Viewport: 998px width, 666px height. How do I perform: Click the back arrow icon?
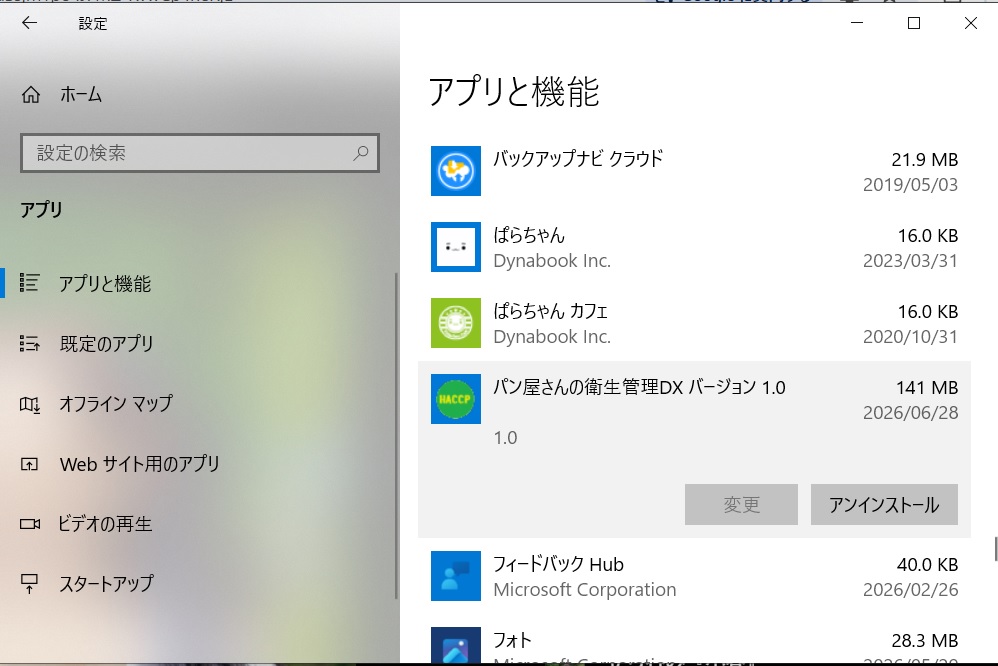coord(29,23)
